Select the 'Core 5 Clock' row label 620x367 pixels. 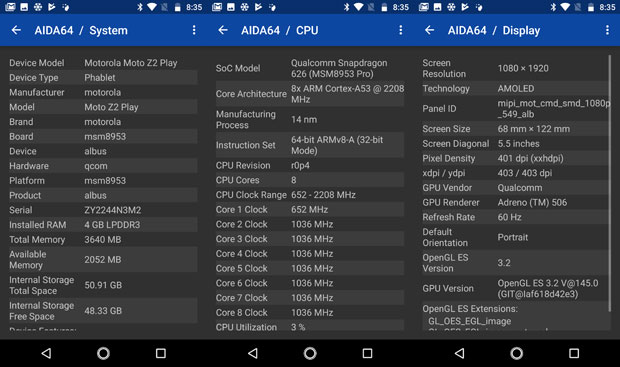click(242, 268)
